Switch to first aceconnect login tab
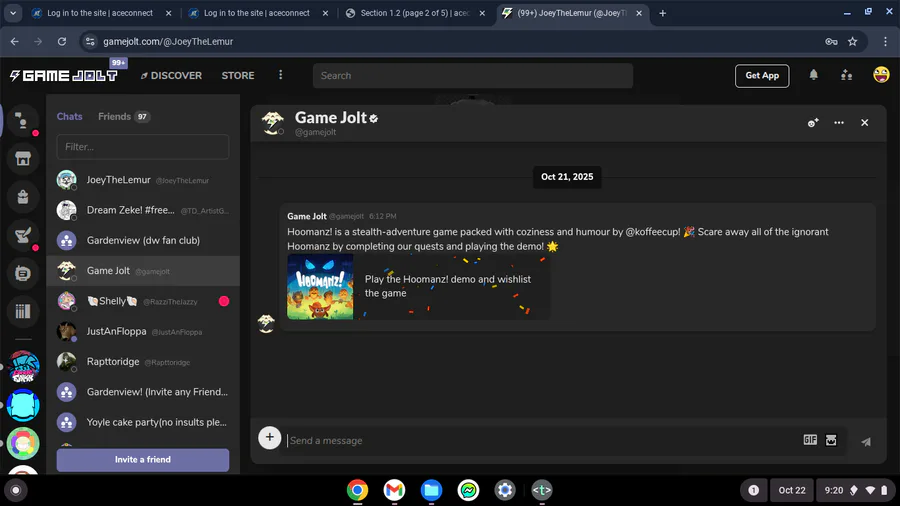Viewport: 900px width, 506px height. coord(101,13)
